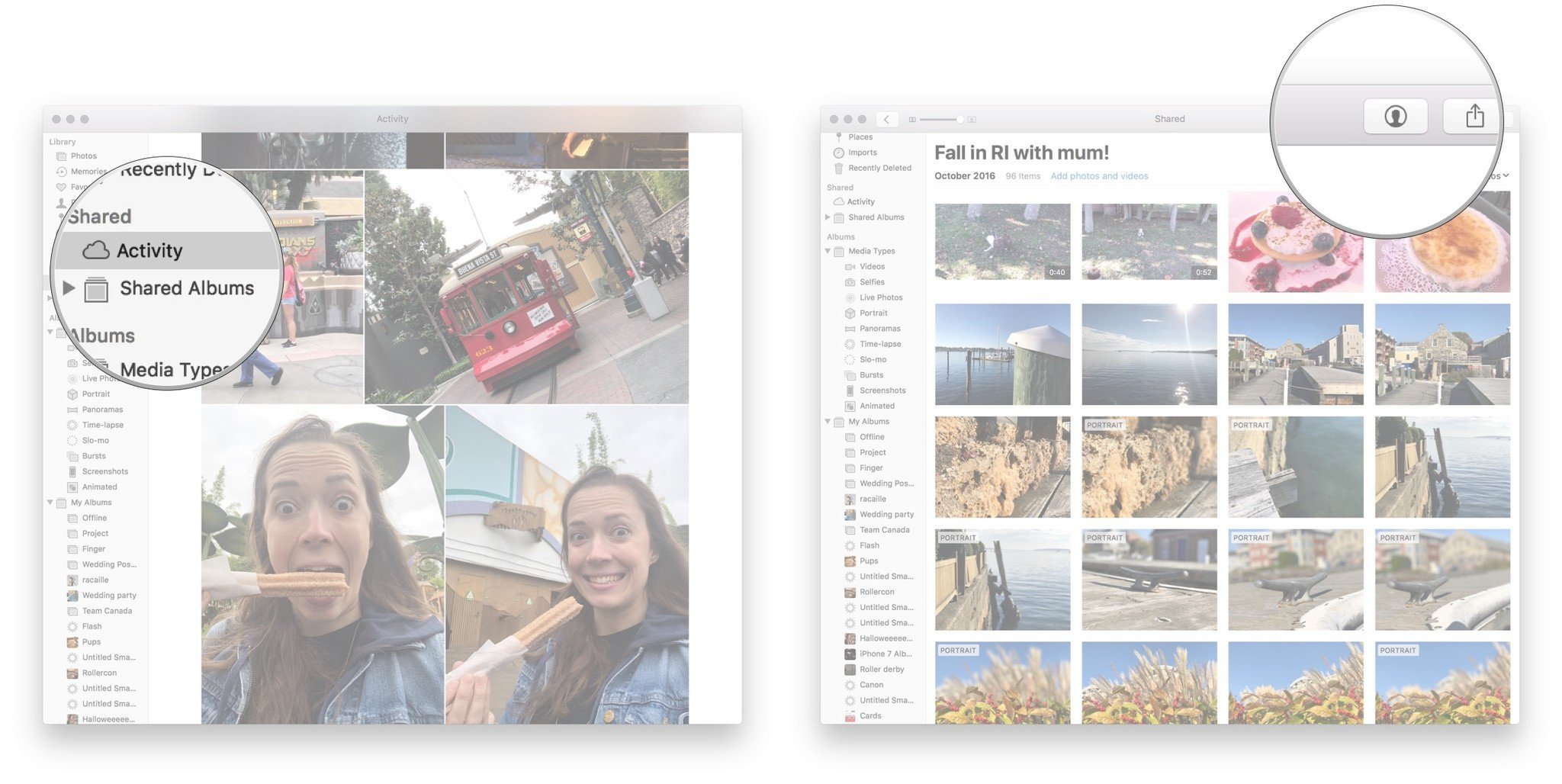Collapse My Albums in right sidebar
1562x784 pixels.
coord(828,422)
